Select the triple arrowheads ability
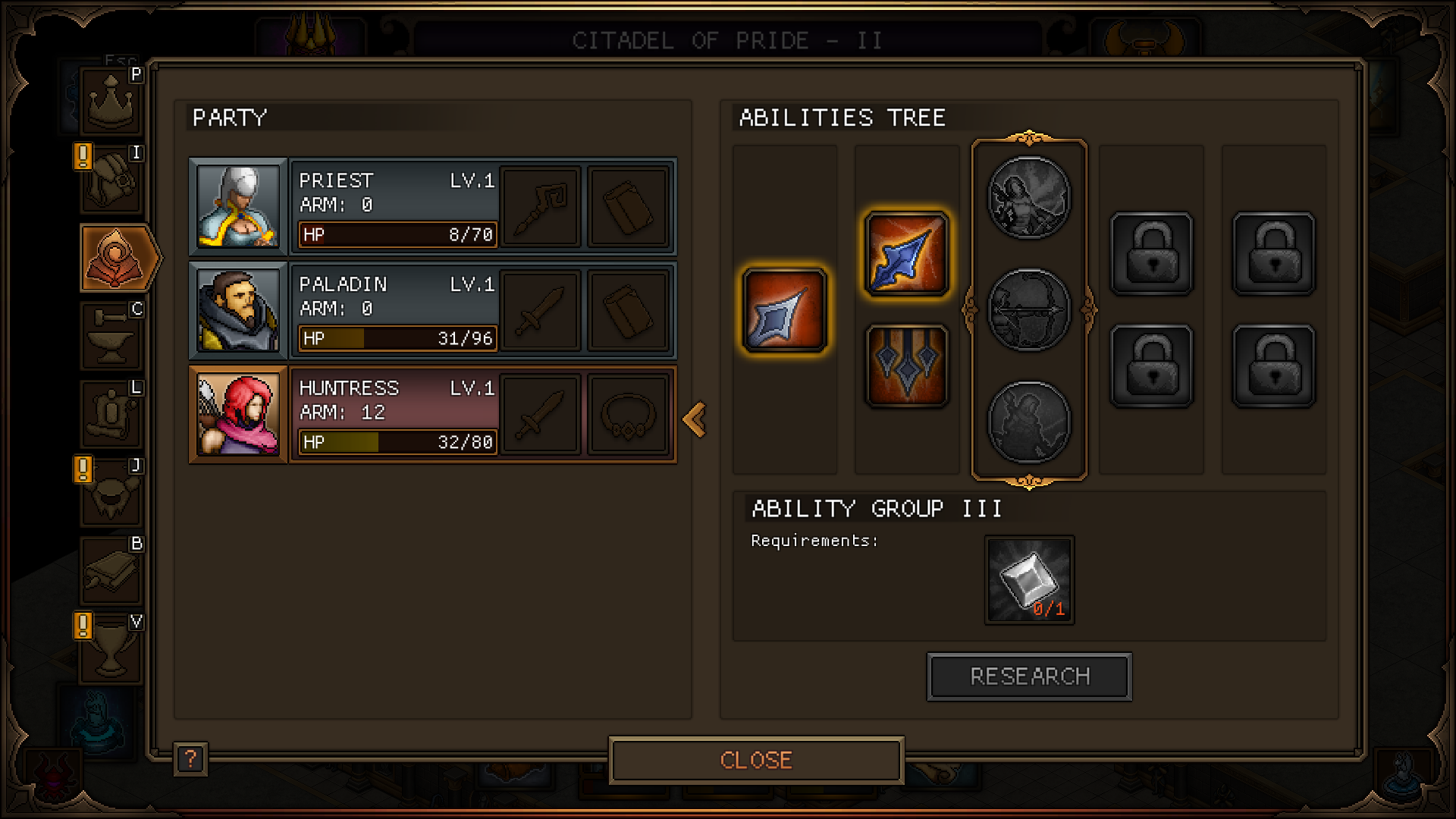 click(x=907, y=366)
